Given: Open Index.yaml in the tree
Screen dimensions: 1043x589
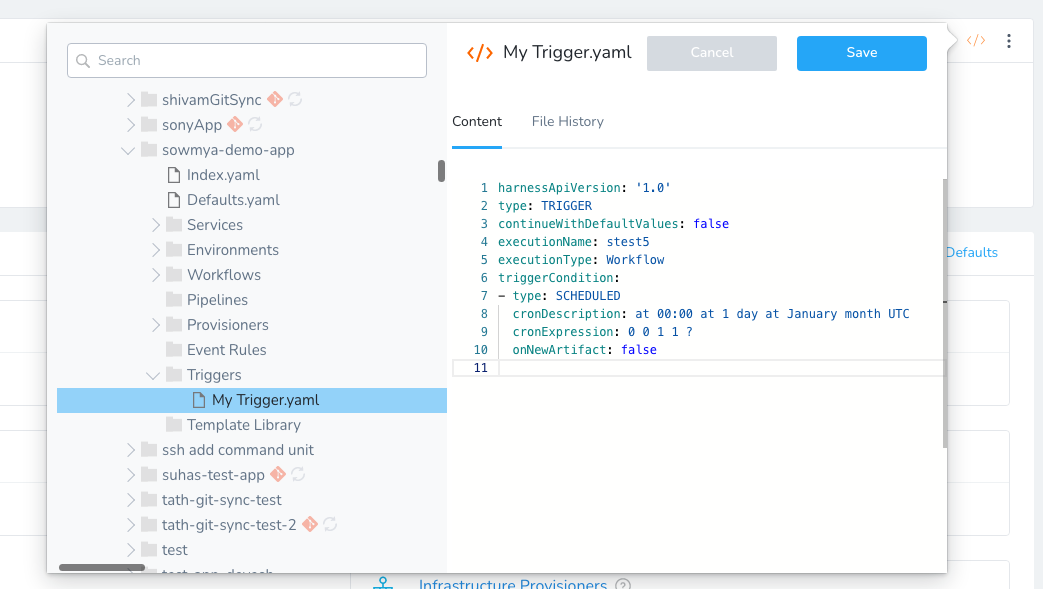Looking at the screenshot, I should (x=223, y=175).
